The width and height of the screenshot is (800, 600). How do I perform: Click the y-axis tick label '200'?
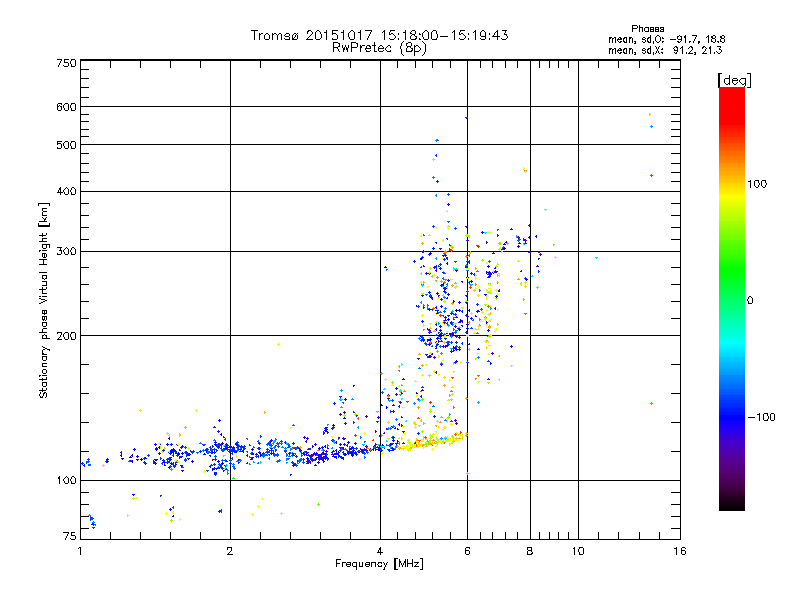(66, 336)
